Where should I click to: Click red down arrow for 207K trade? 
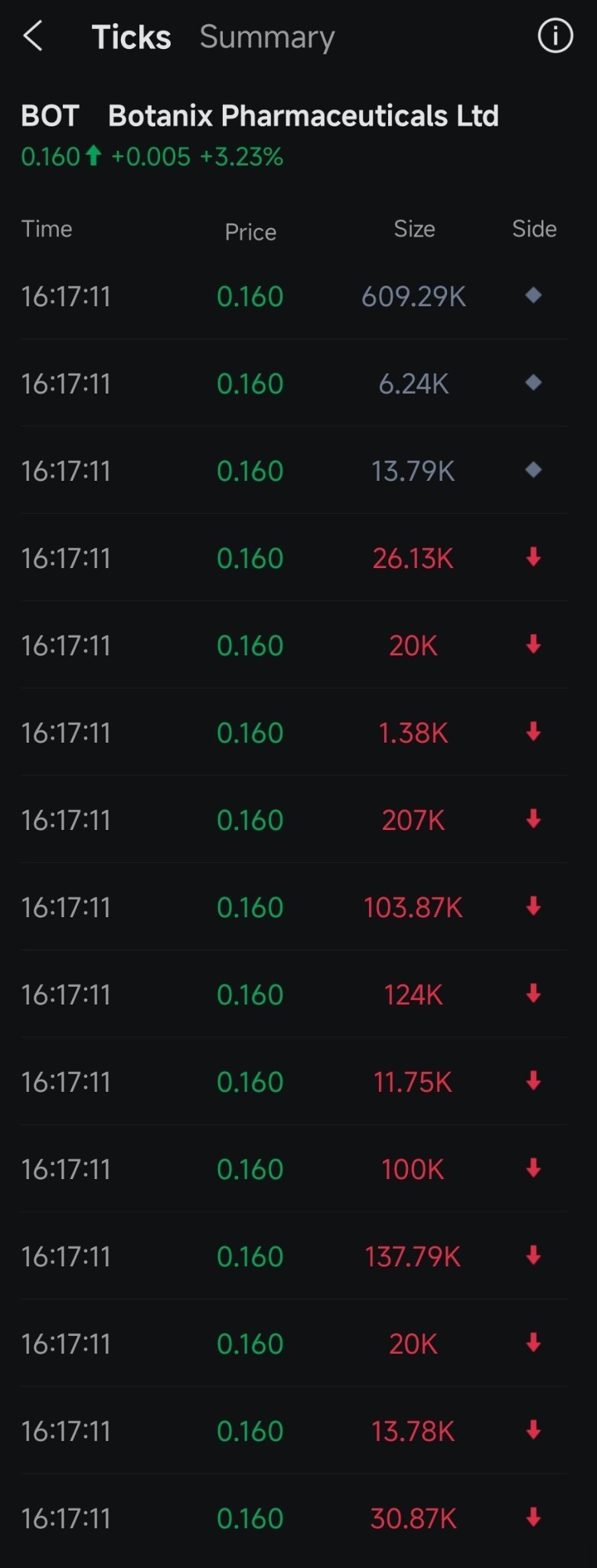pos(533,819)
